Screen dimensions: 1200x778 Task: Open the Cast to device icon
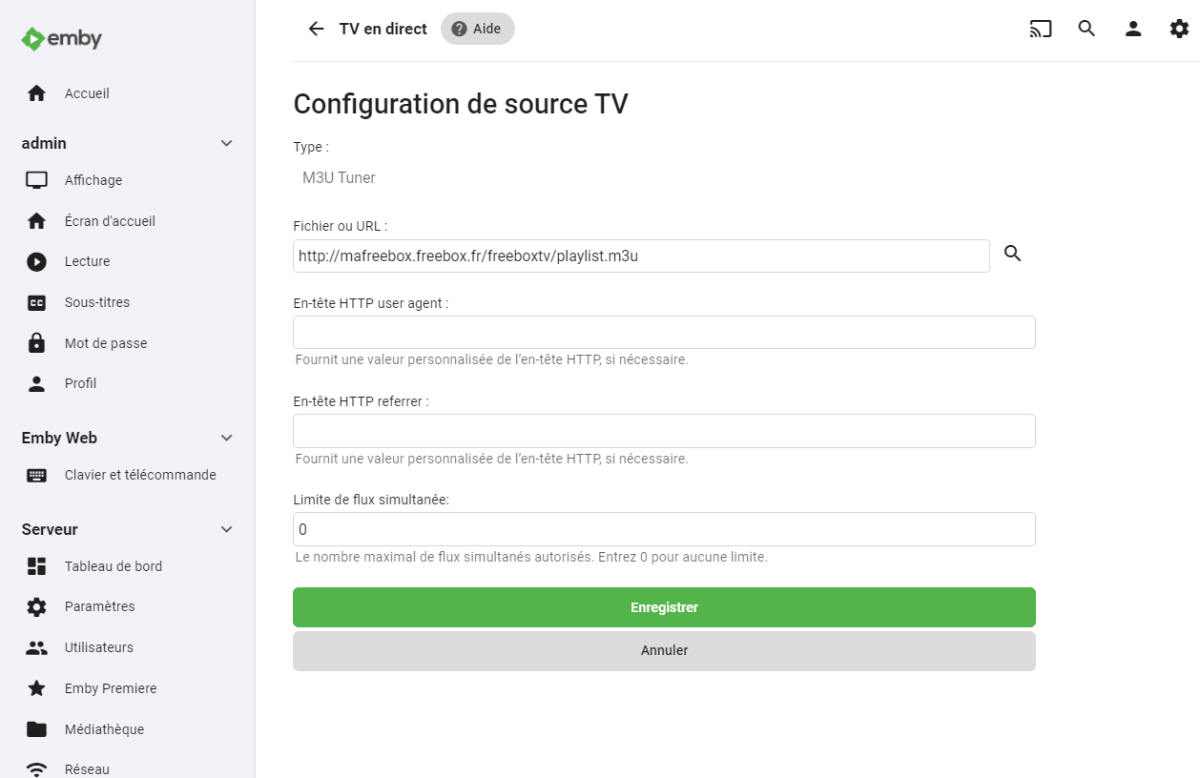[1041, 29]
